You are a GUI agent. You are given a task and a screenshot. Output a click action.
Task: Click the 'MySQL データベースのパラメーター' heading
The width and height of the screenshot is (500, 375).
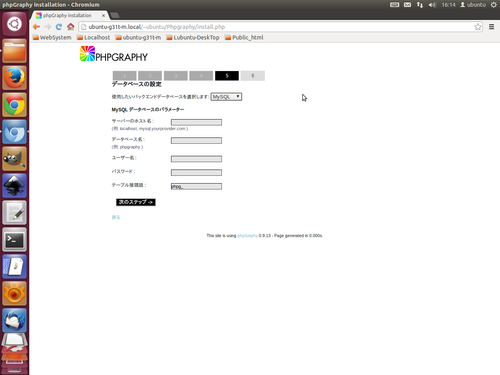(148, 110)
